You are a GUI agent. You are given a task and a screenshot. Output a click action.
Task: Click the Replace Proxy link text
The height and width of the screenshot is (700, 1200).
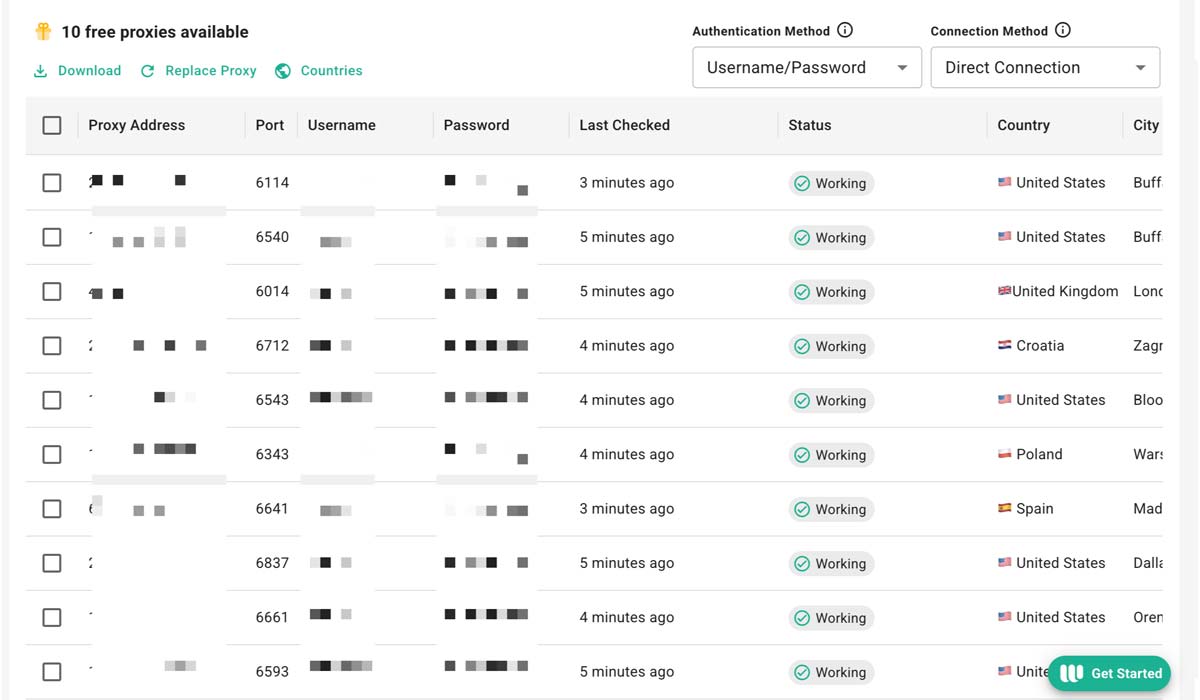(210, 71)
